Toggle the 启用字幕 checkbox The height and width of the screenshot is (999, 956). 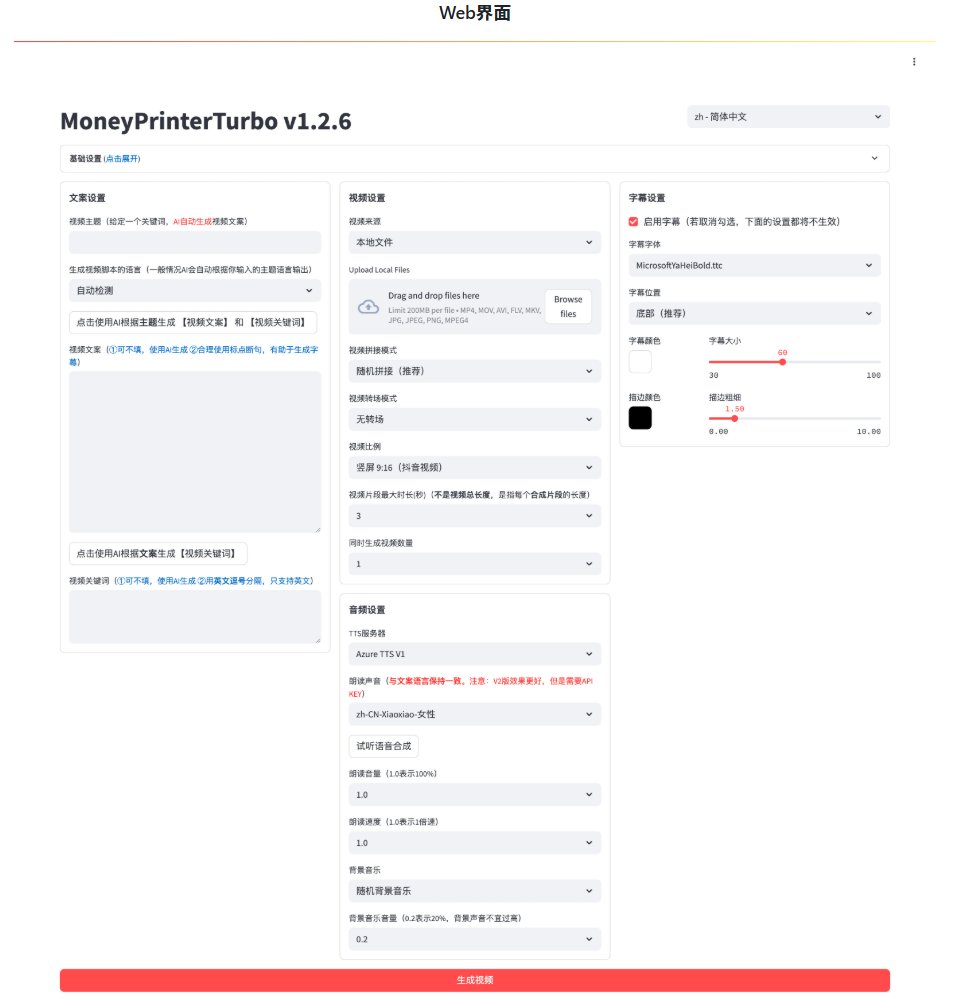(633, 222)
